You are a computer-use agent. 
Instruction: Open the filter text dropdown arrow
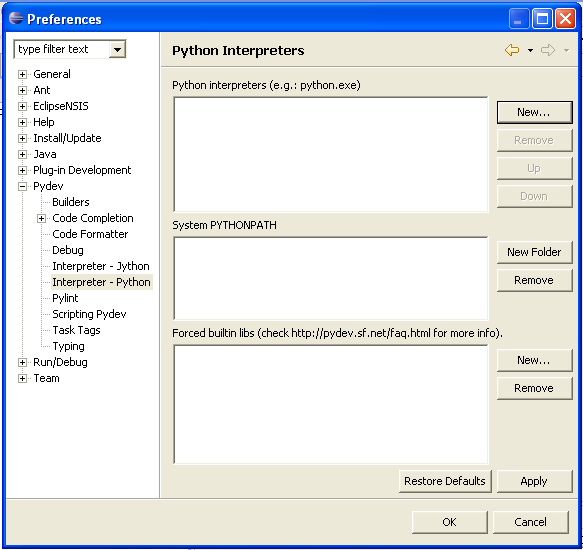pos(117,49)
